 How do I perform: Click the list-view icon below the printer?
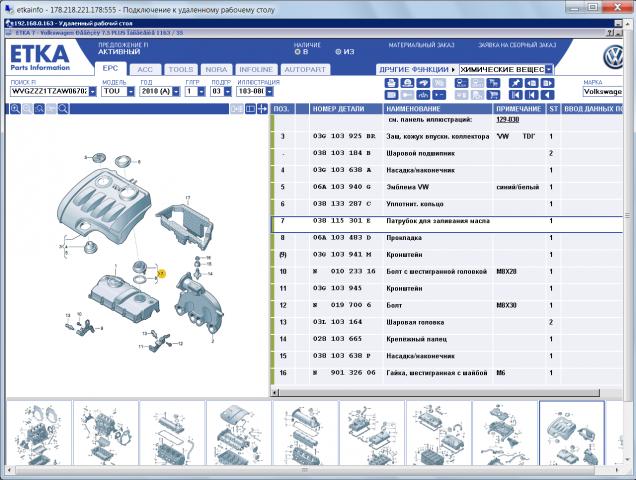[391, 95]
